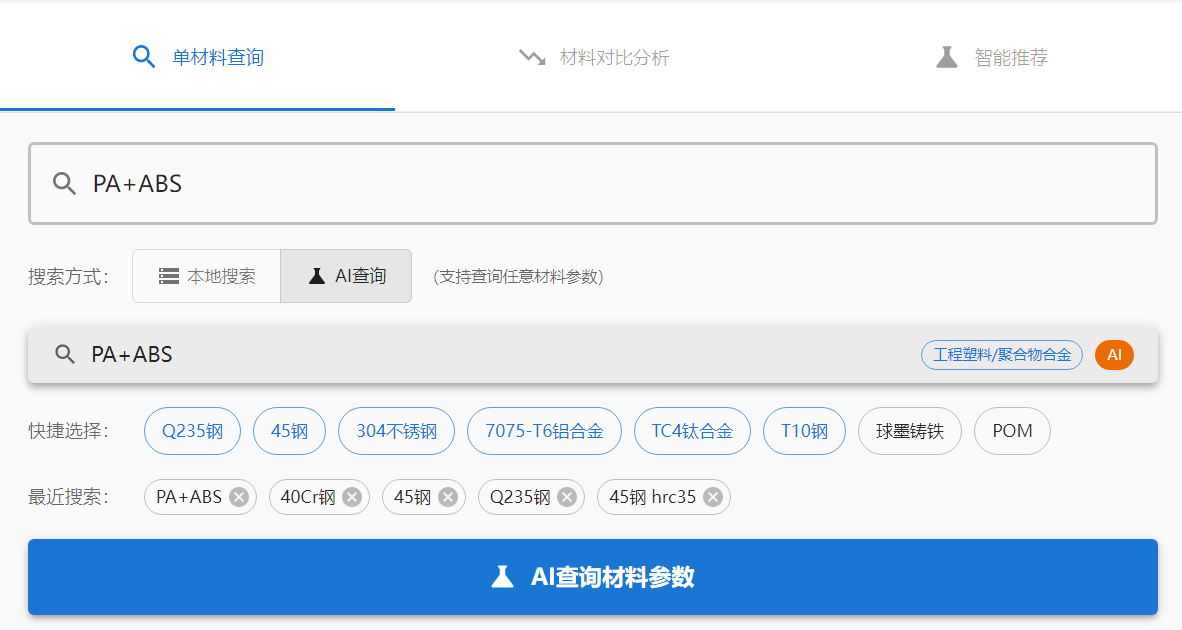Viewport: 1182px width, 630px height.
Task: Choose the POM quick-select chip
Action: tap(1012, 431)
